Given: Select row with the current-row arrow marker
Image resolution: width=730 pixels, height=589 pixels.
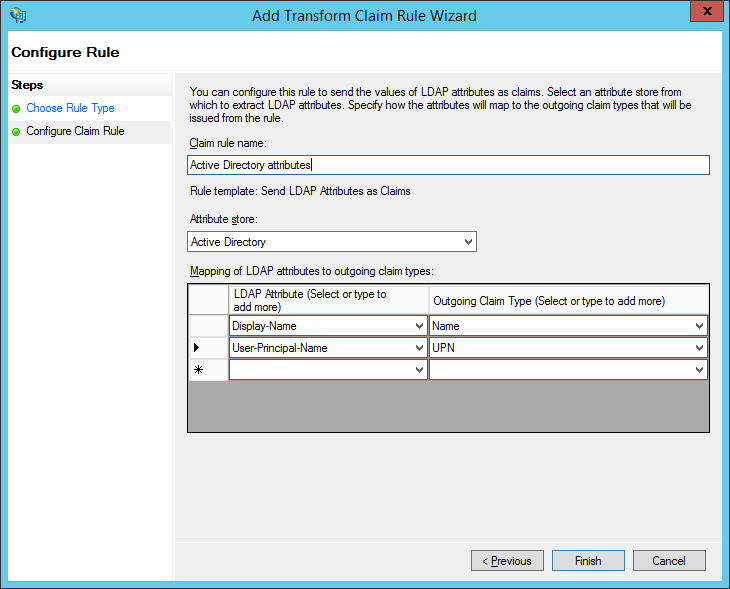Looking at the screenshot, I should coord(208,348).
